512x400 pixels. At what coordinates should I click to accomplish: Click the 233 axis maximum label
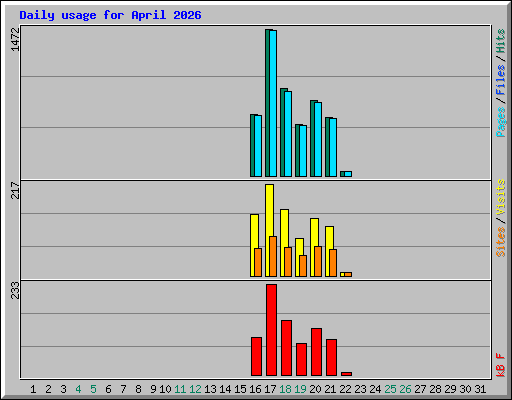pos(15,290)
